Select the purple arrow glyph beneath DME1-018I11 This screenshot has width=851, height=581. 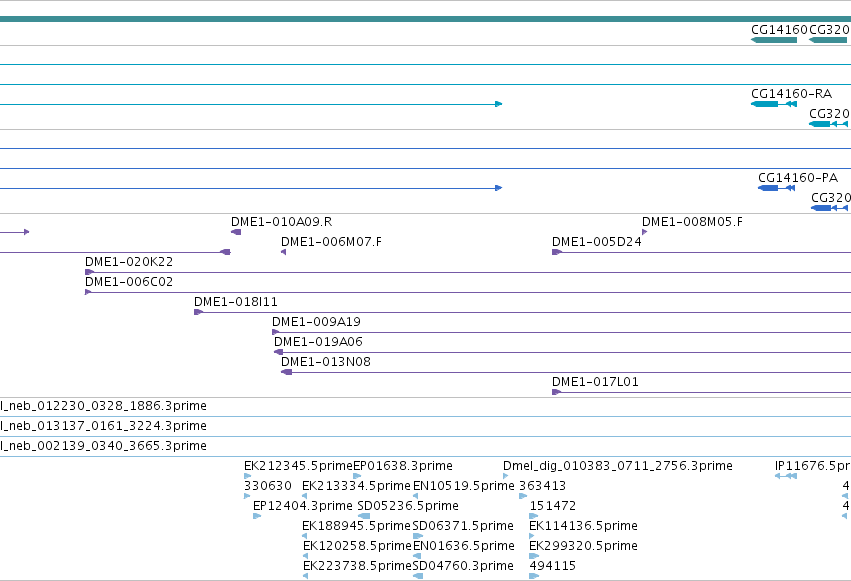tap(199, 312)
